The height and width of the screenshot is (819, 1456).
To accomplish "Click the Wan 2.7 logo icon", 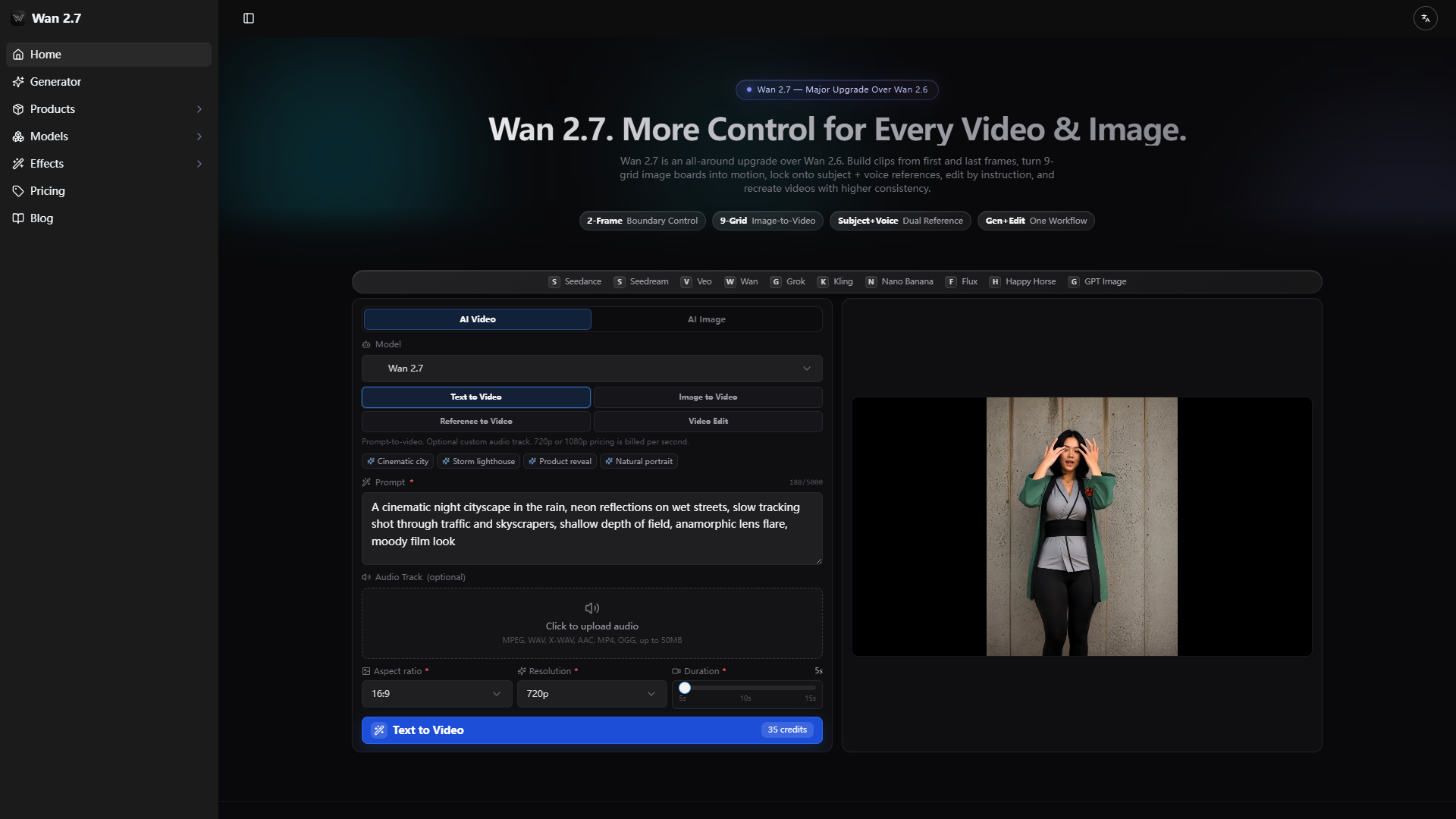I will (18, 18).
